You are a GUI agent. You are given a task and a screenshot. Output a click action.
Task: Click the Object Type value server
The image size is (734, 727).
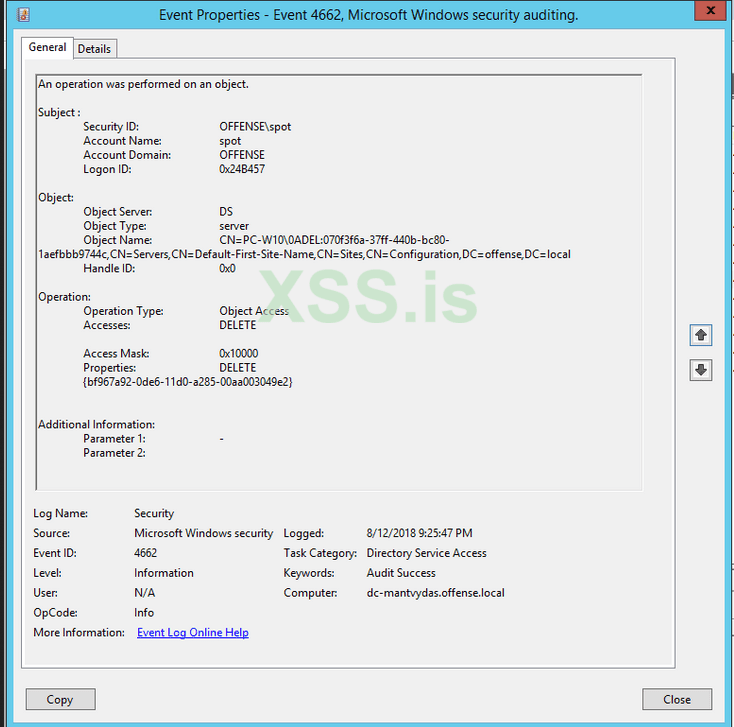234,226
